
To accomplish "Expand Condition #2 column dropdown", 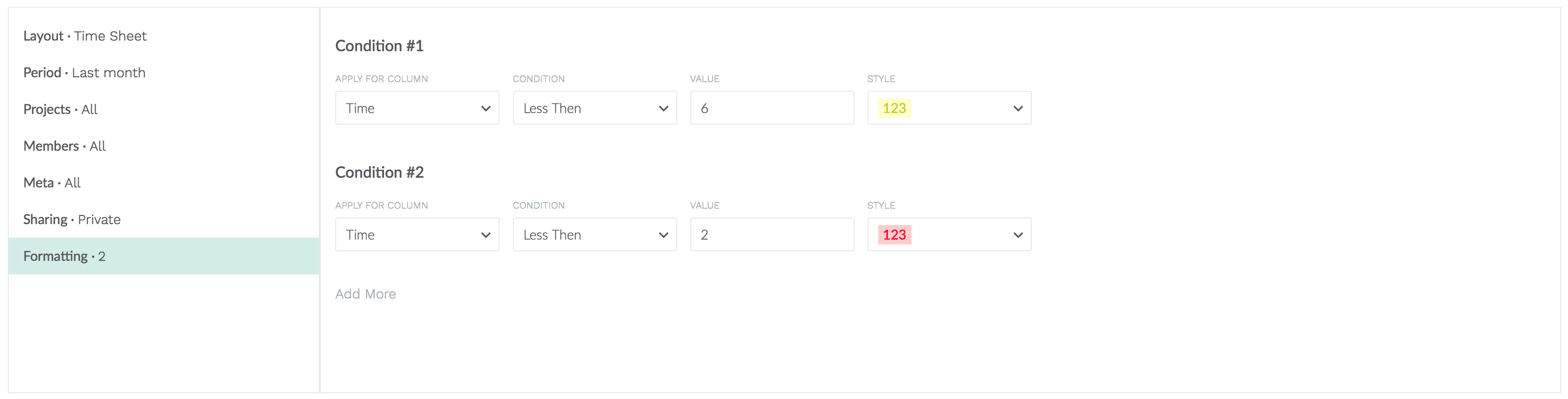I will pyautogui.click(x=416, y=235).
